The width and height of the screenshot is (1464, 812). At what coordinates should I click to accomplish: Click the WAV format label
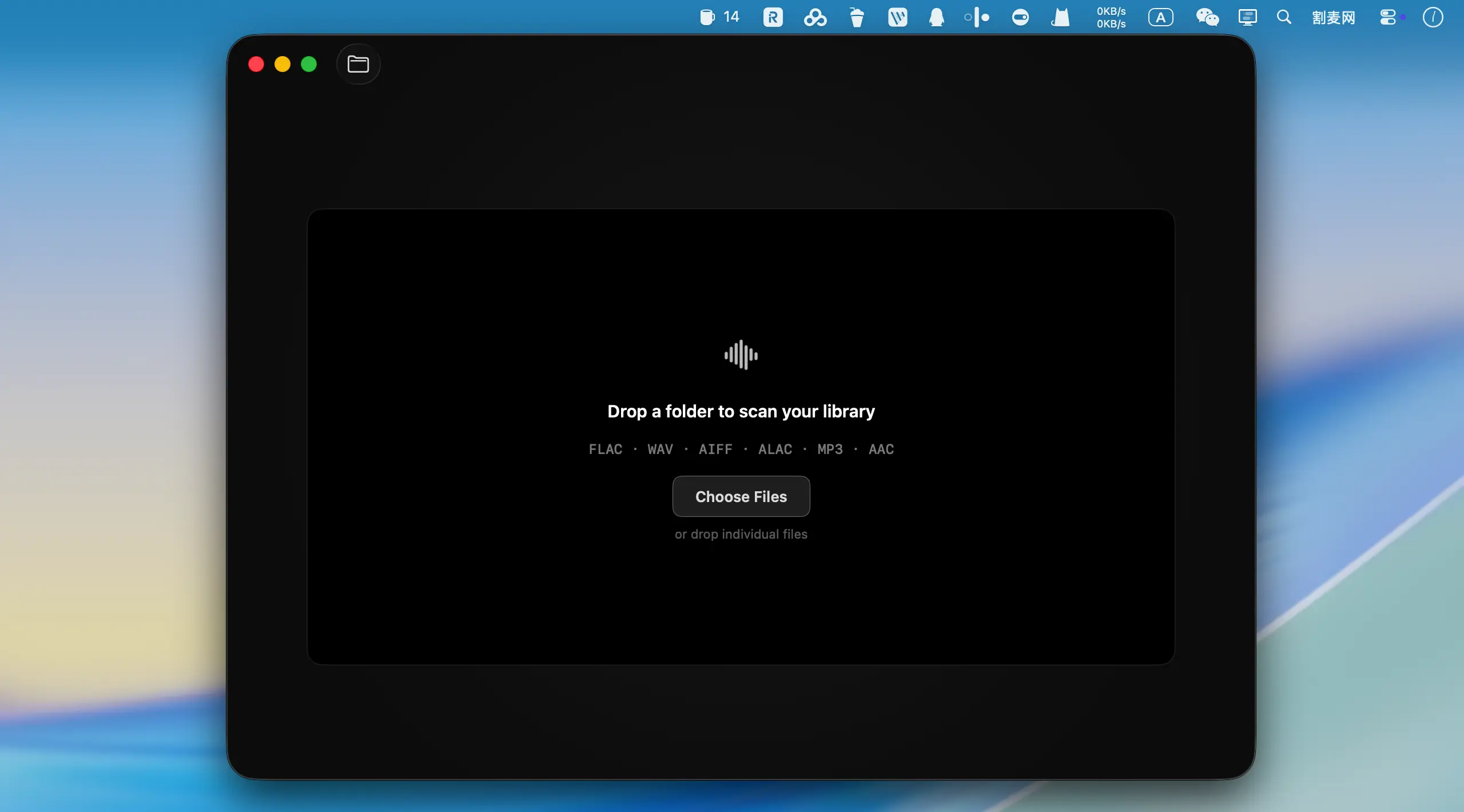(661, 449)
